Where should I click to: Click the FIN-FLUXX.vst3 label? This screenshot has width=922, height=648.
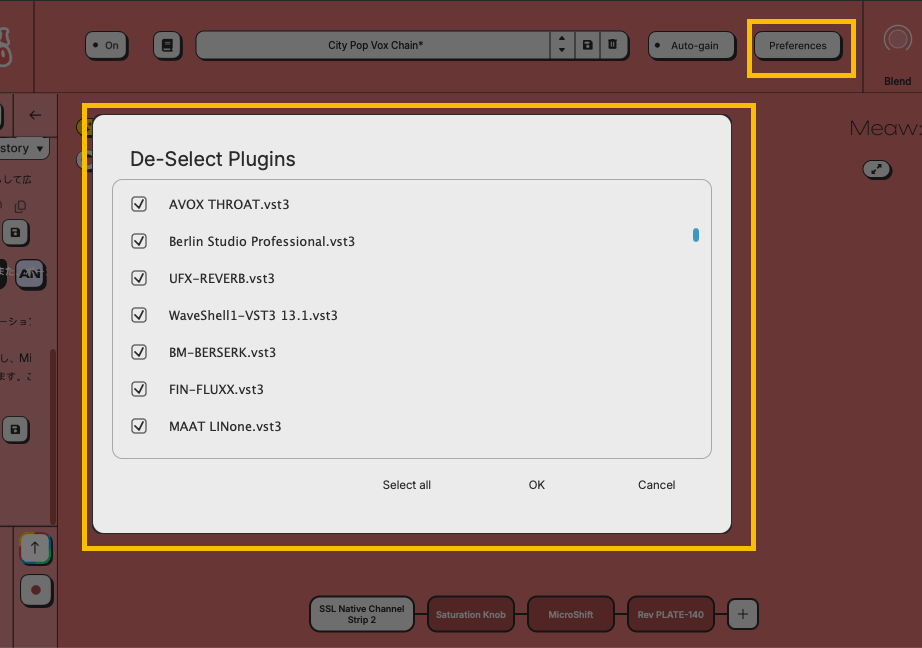pos(216,390)
